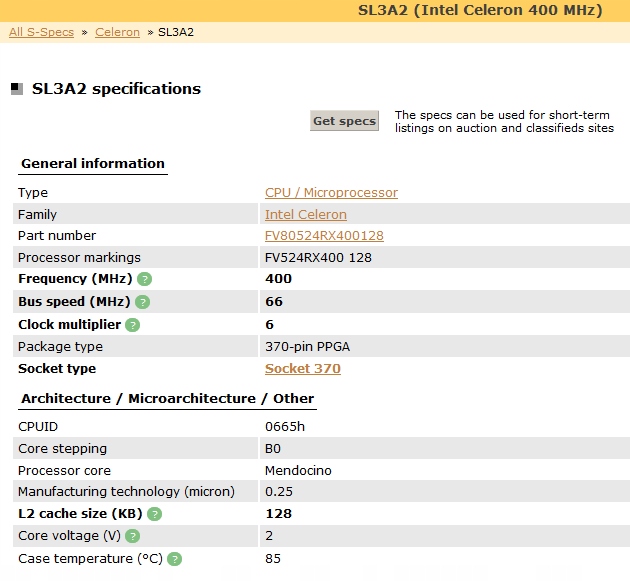Image resolution: width=630 pixels, height=581 pixels.
Task: Click the Case temperature (°C) label
Action: [x=90, y=559]
